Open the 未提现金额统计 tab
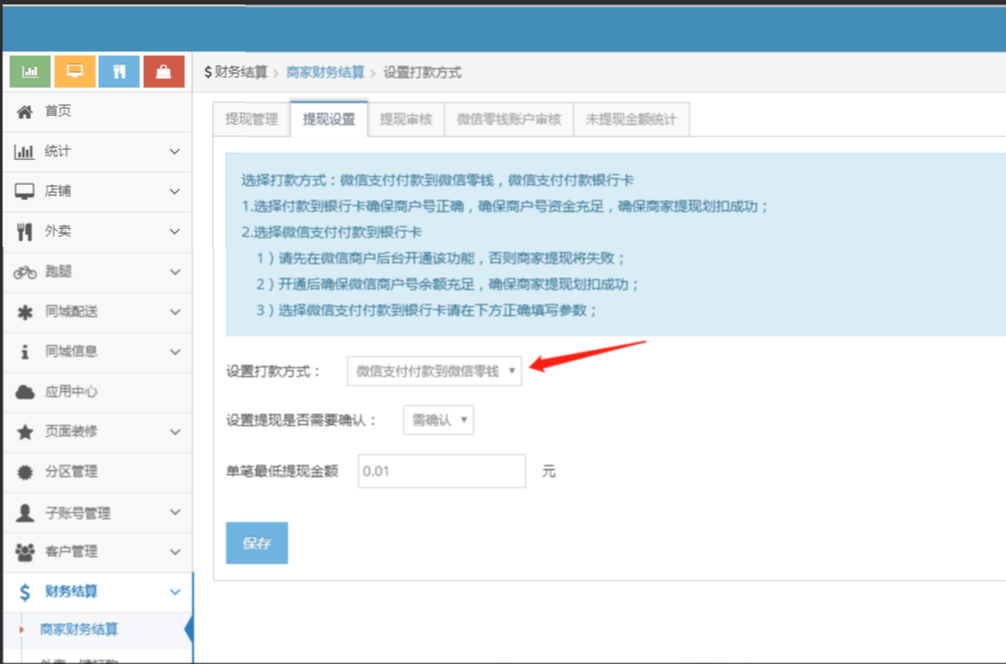 pos(631,119)
